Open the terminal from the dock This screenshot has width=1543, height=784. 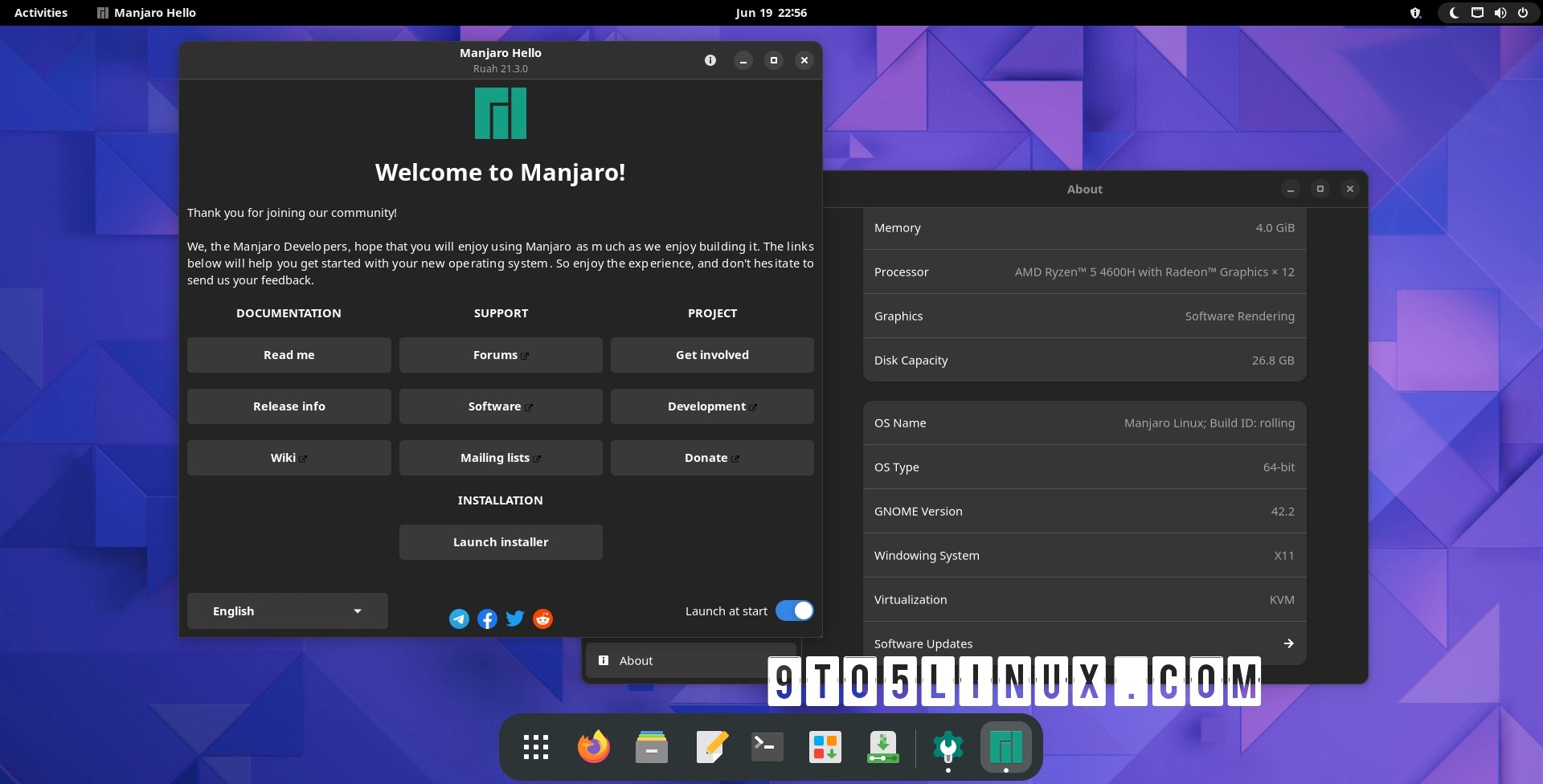pyautogui.click(x=765, y=747)
